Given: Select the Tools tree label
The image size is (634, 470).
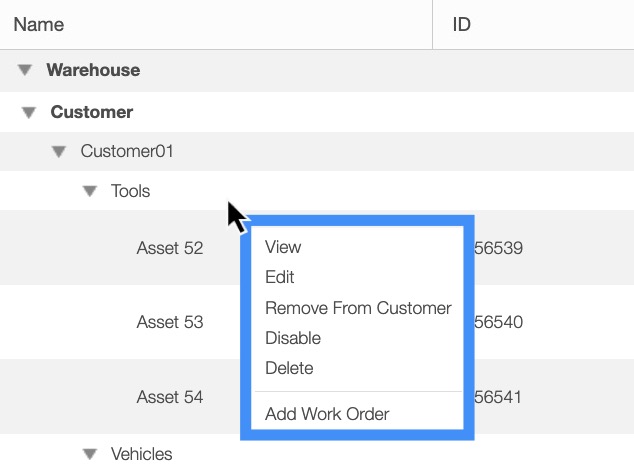Looking at the screenshot, I should (x=130, y=191).
